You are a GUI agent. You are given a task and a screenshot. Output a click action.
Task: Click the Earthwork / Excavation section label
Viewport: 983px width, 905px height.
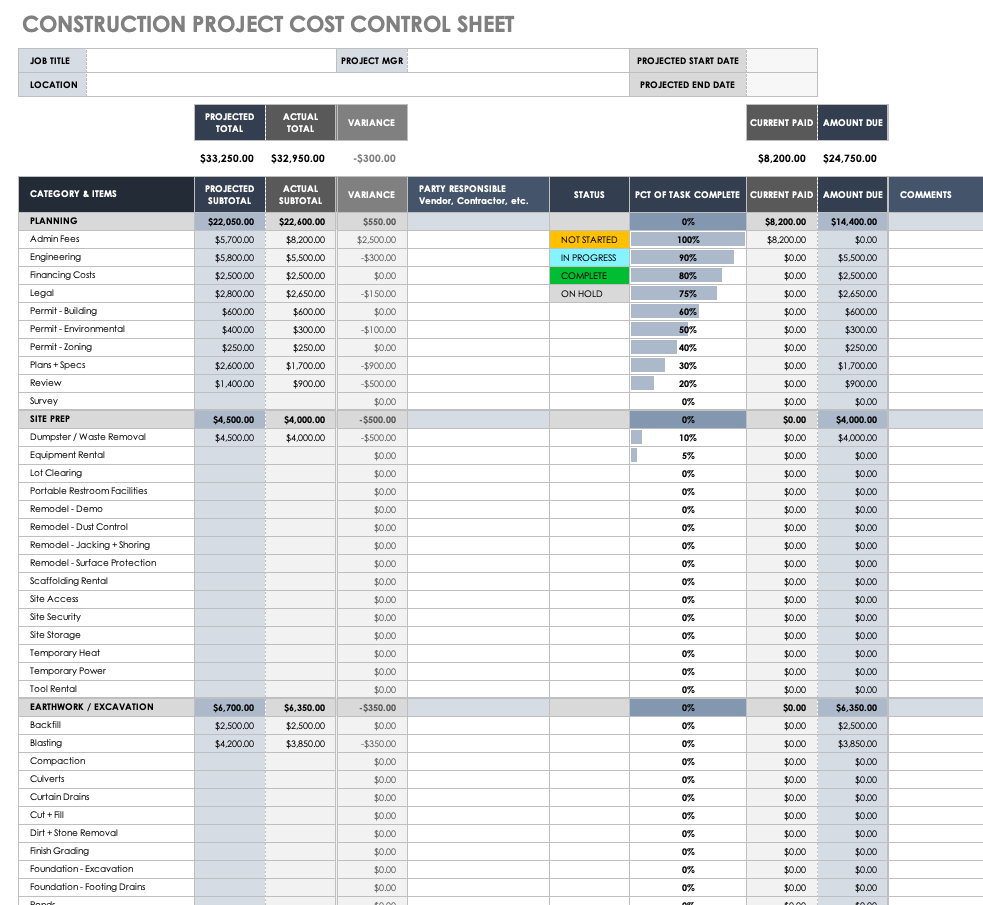pyautogui.click(x=92, y=707)
